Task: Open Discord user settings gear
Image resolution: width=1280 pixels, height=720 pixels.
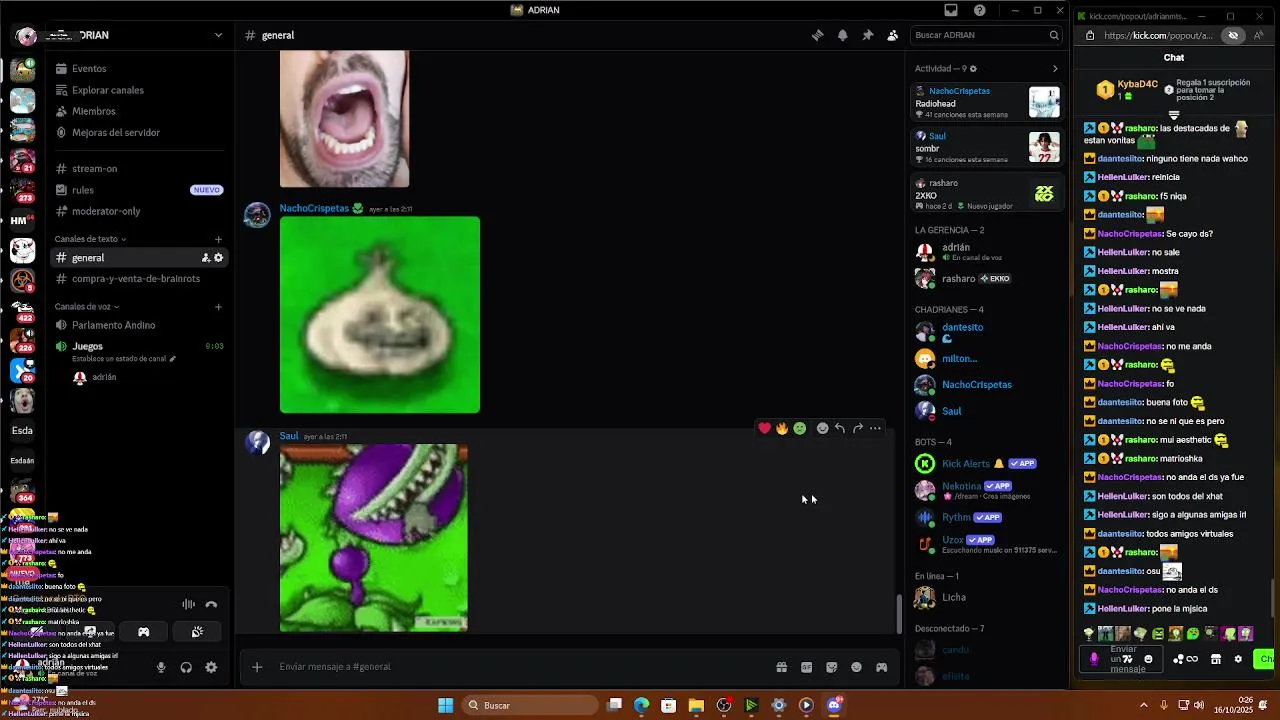Action: [x=211, y=667]
